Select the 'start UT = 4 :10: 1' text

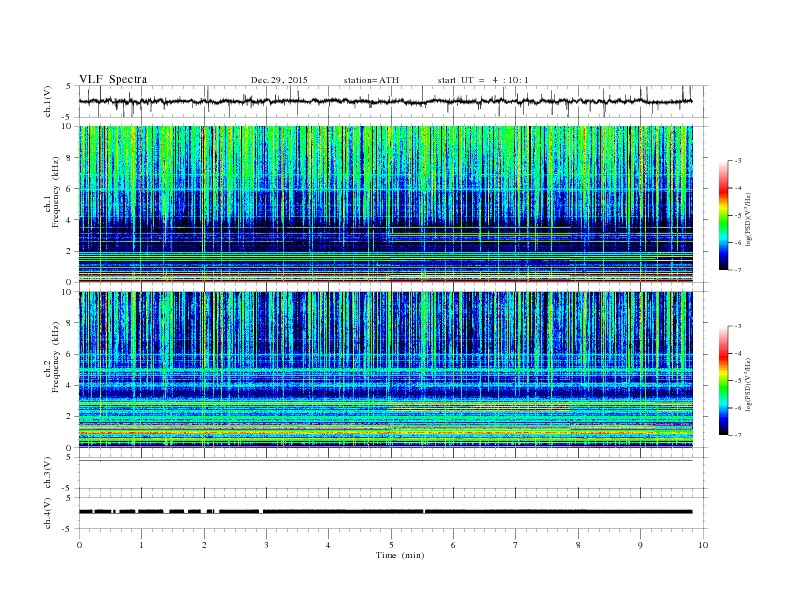pos(483,80)
